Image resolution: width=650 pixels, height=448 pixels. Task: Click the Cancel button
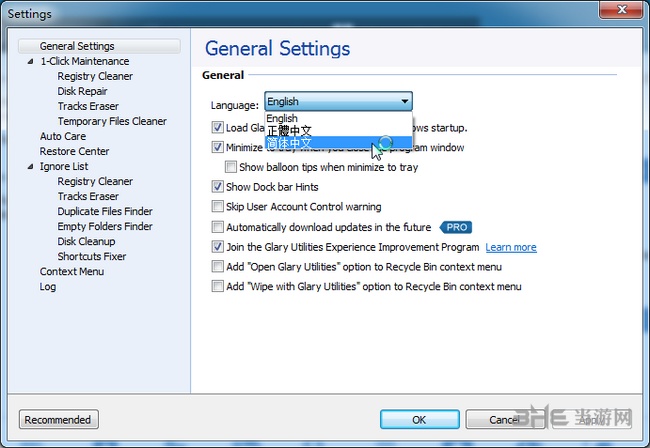pyautogui.click(x=504, y=419)
